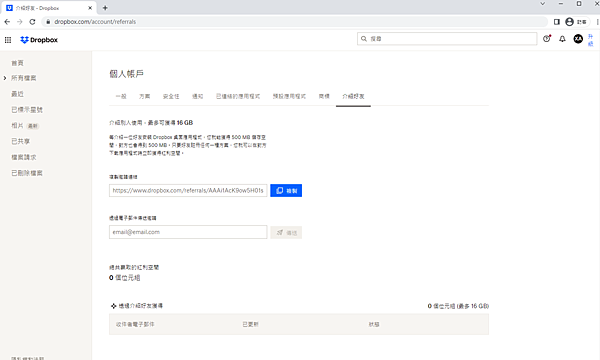Expand the 所有檔案 tree in sidebar
The width and height of the screenshot is (600, 360).
tap(5, 78)
